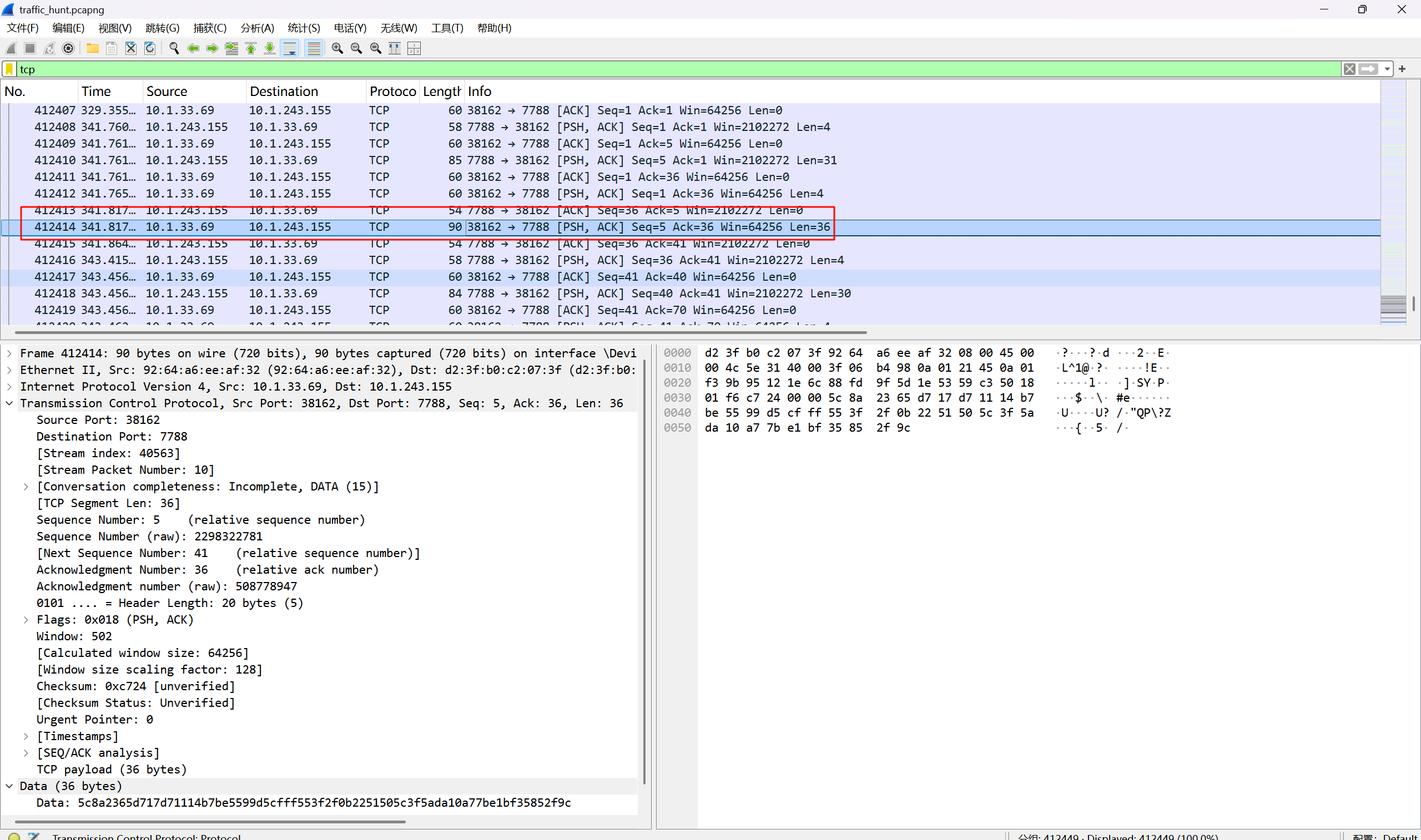
Task: Click the find packet magnifier icon
Action: coord(174,49)
